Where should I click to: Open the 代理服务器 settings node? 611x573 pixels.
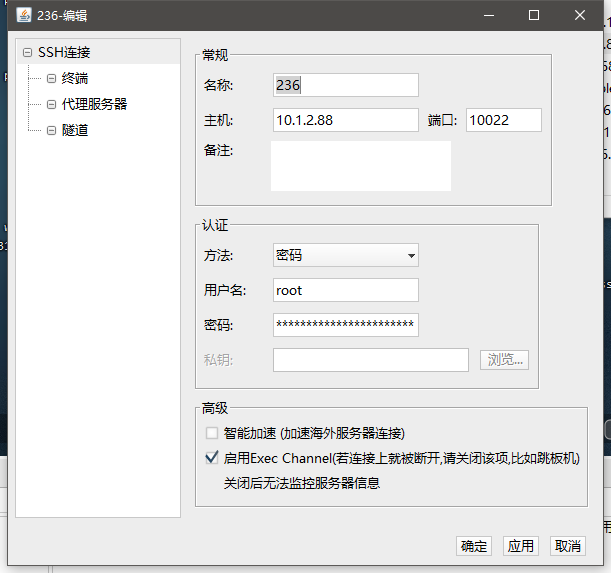pos(94,104)
